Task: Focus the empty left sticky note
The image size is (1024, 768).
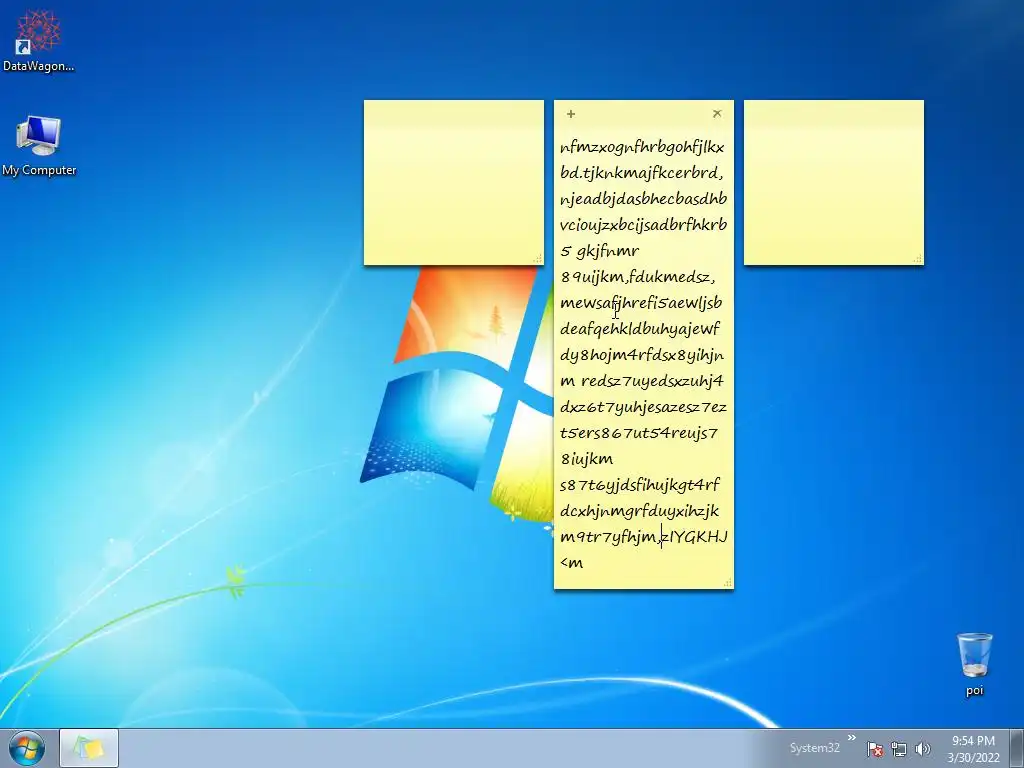Action: tap(453, 183)
